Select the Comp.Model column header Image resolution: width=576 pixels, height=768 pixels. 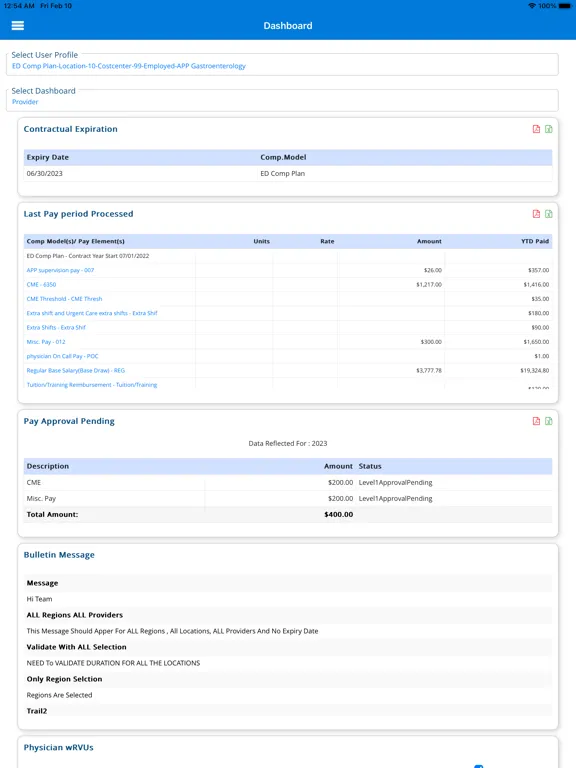283,157
